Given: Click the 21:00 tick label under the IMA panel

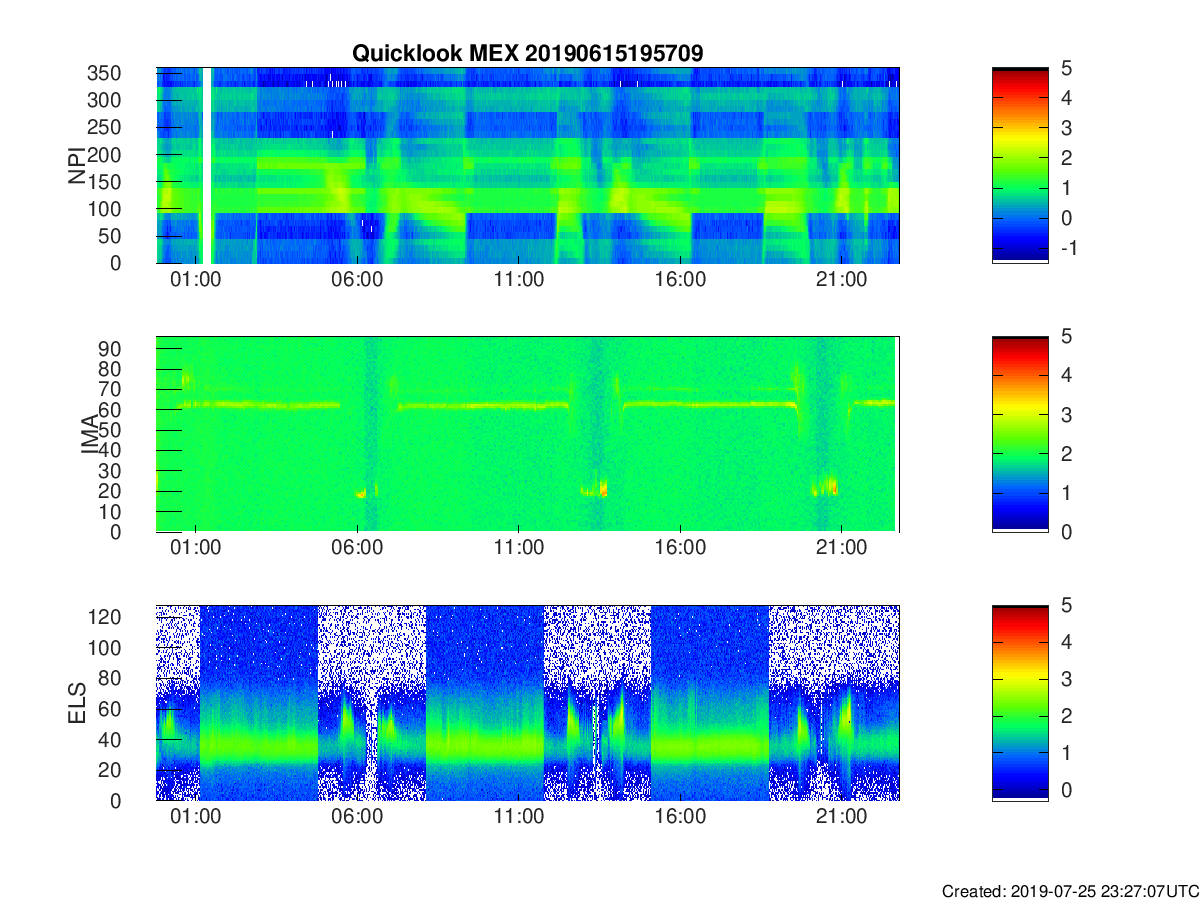Looking at the screenshot, I should click(x=842, y=548).
